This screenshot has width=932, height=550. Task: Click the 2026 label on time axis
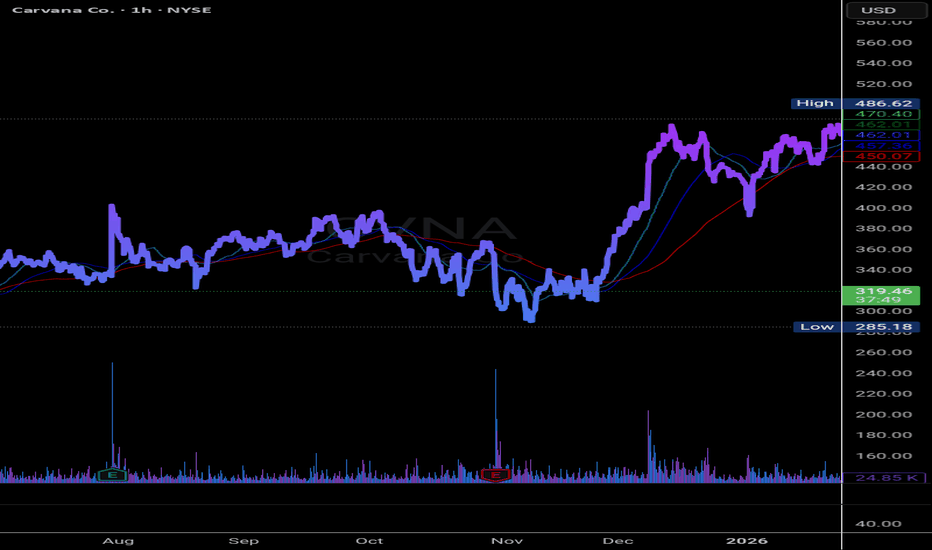tap(747, 540)
